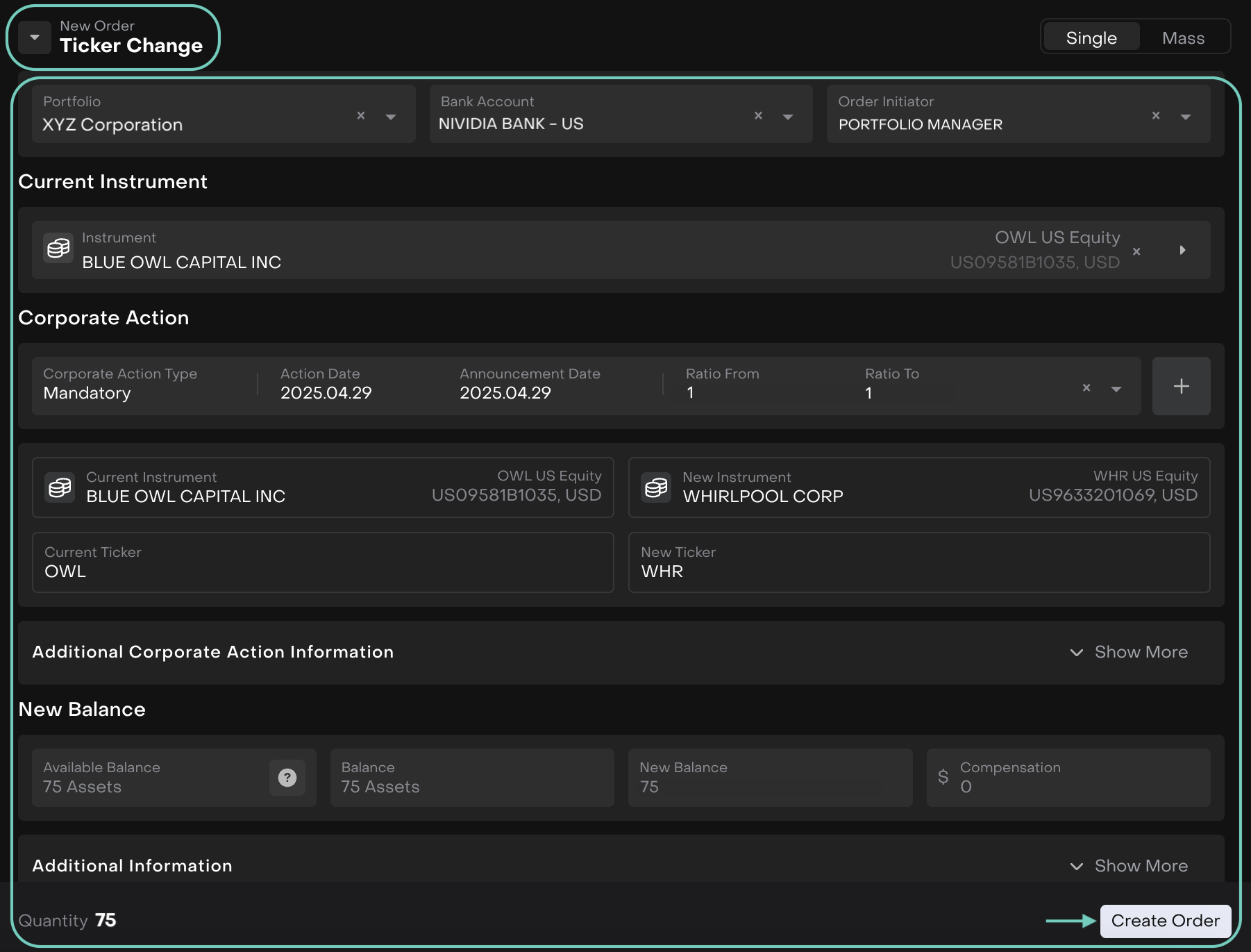Open the New Order type dropdown arrow
This screenshot has height=952, width=1251.
coord(35,37)
